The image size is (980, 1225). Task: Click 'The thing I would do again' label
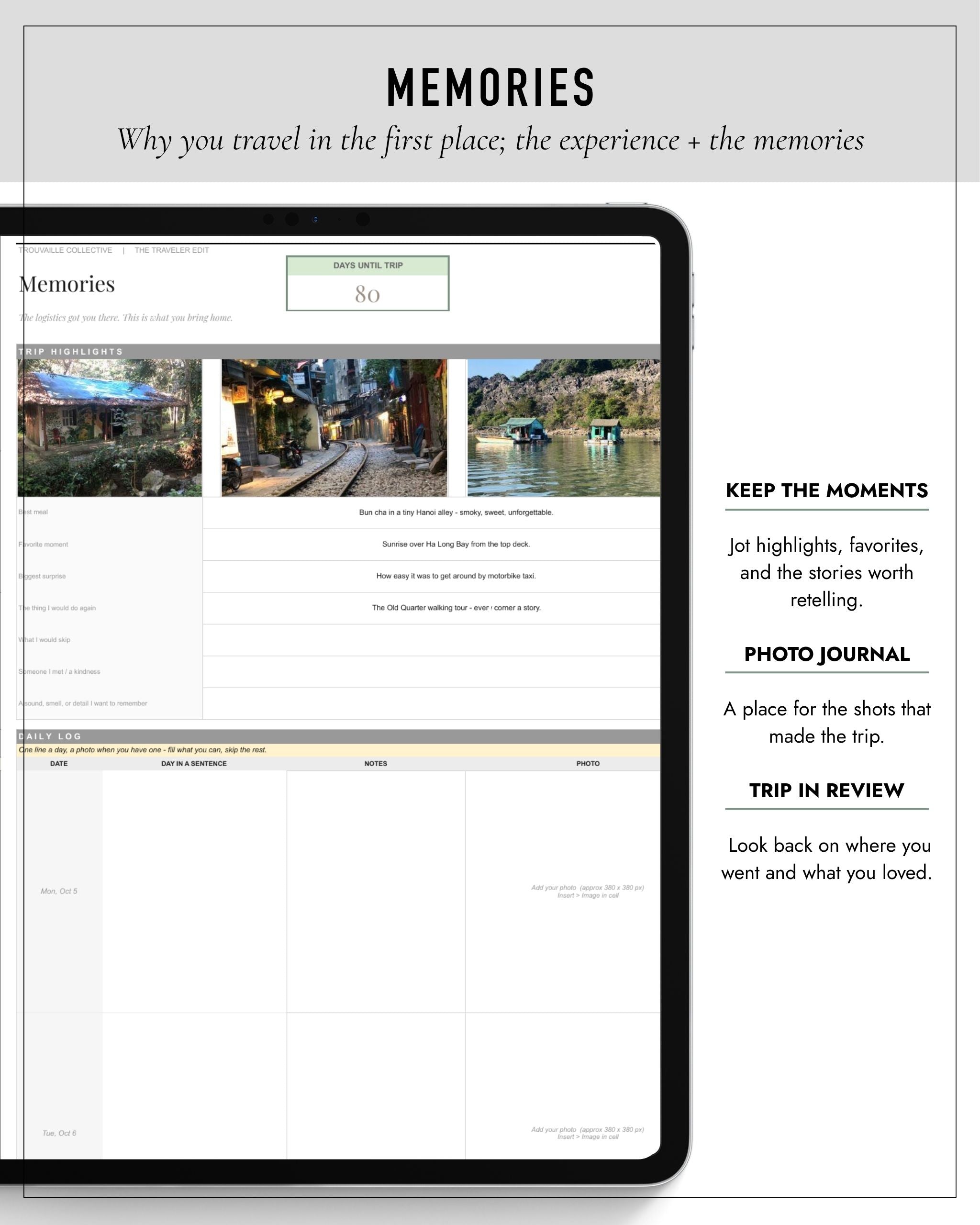point(57,608)
